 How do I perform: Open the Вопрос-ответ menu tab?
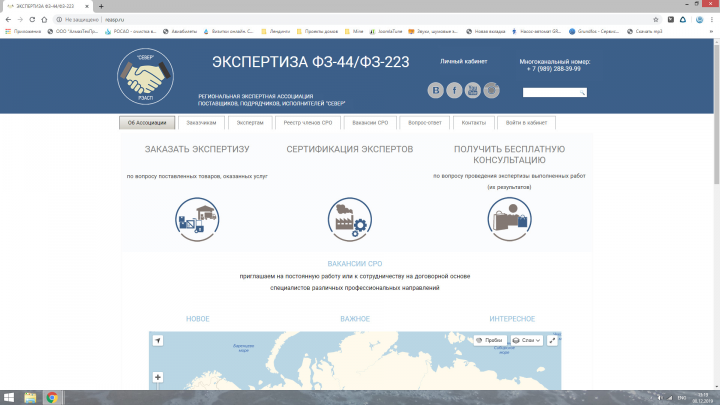pyautogui.click(x=424, y=123)
